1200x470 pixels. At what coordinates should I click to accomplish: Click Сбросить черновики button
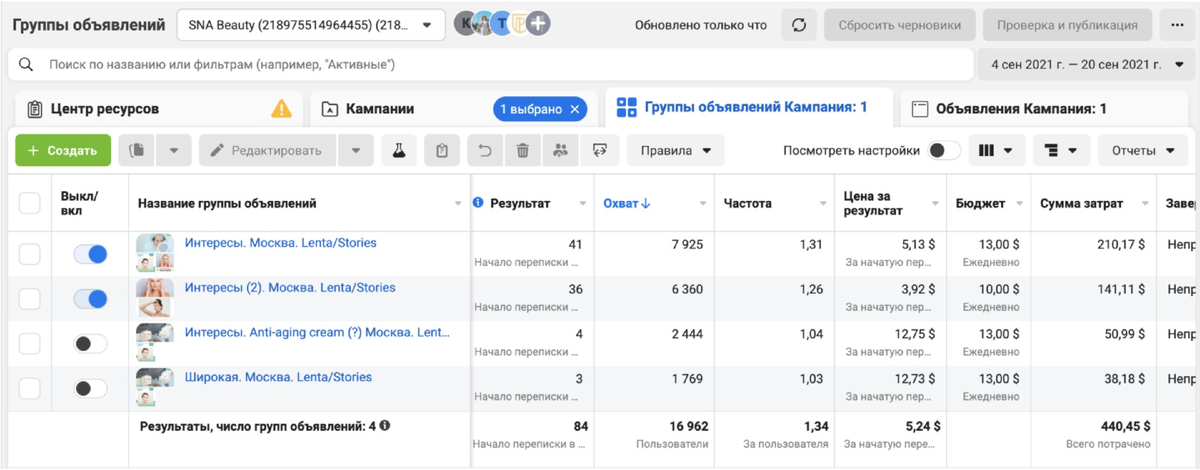pyautogui.click(x=900, y=25)
